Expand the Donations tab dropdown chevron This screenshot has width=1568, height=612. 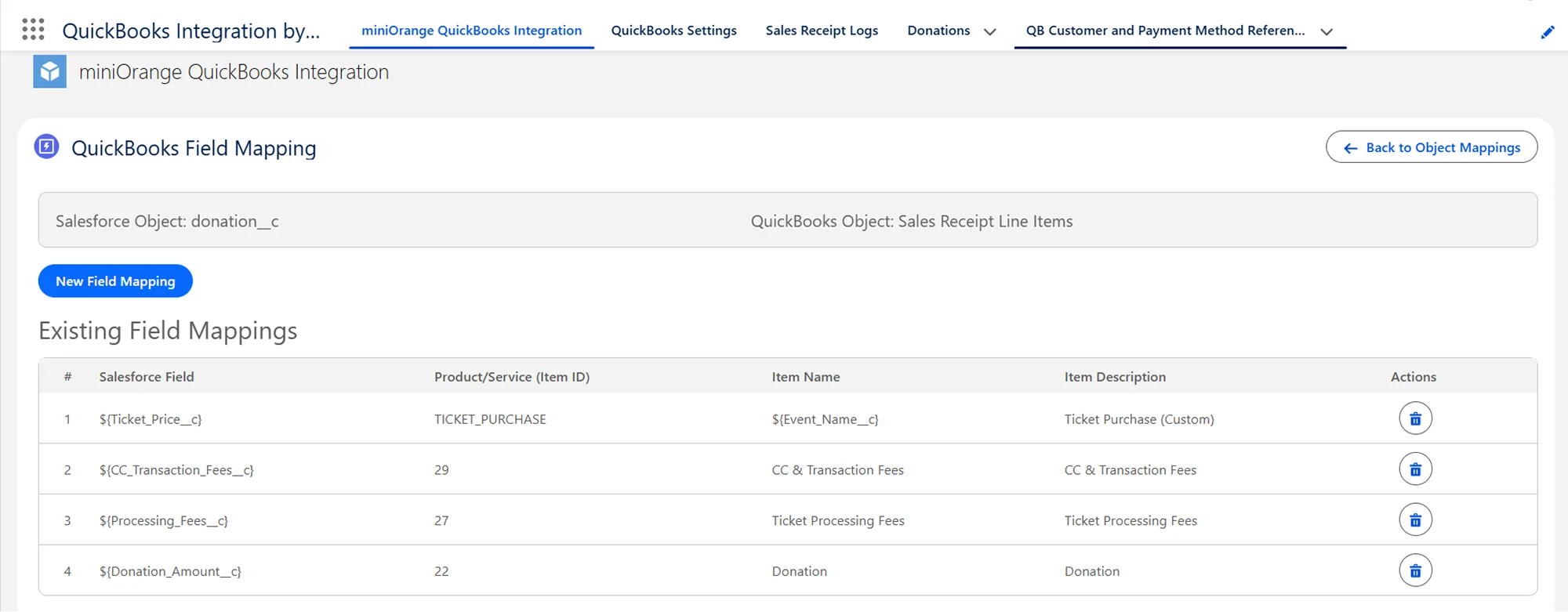[x=989, y=32]
